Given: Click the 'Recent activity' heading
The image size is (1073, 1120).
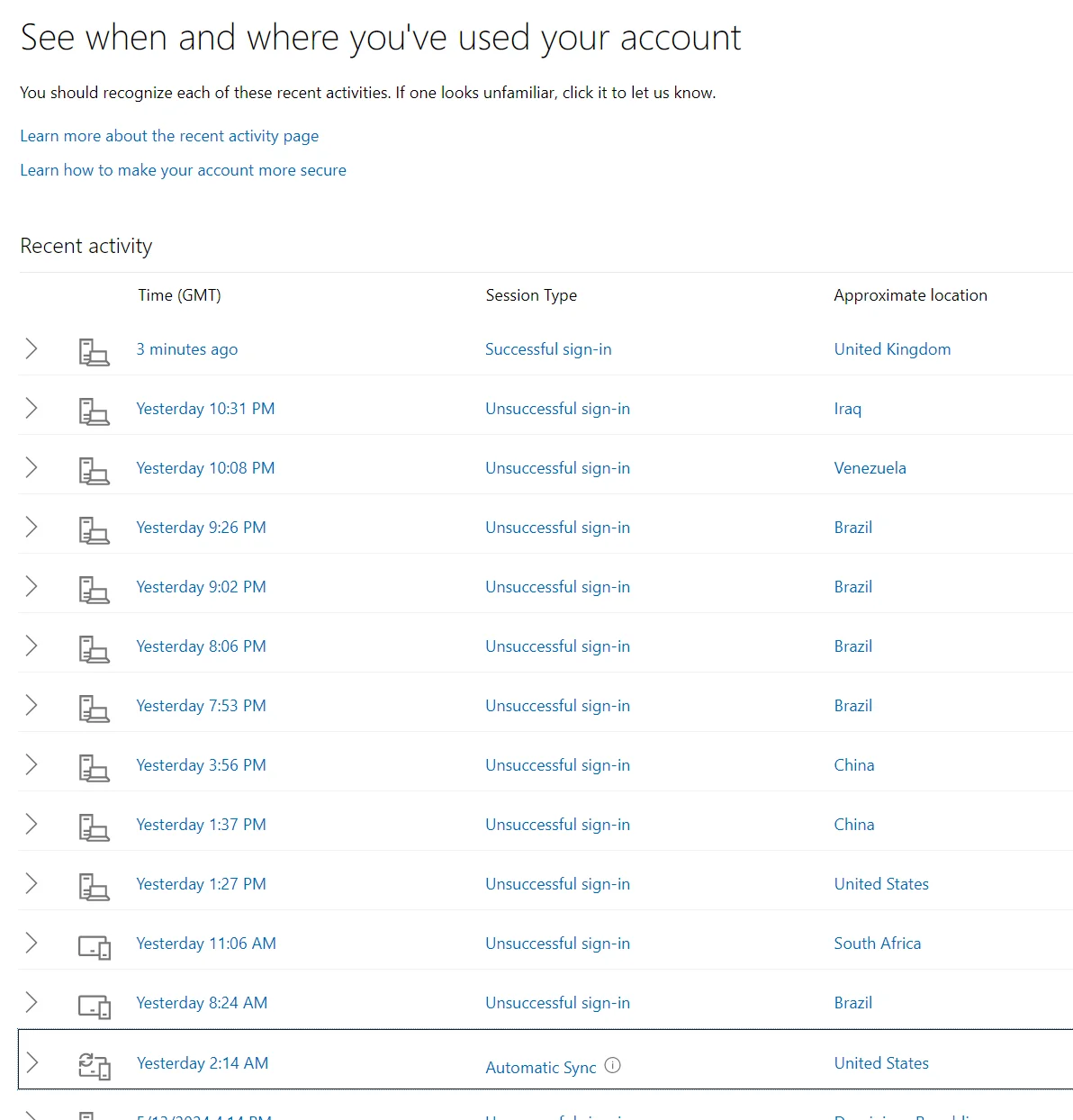Looking at the screenshot, I should pos(86,246).
